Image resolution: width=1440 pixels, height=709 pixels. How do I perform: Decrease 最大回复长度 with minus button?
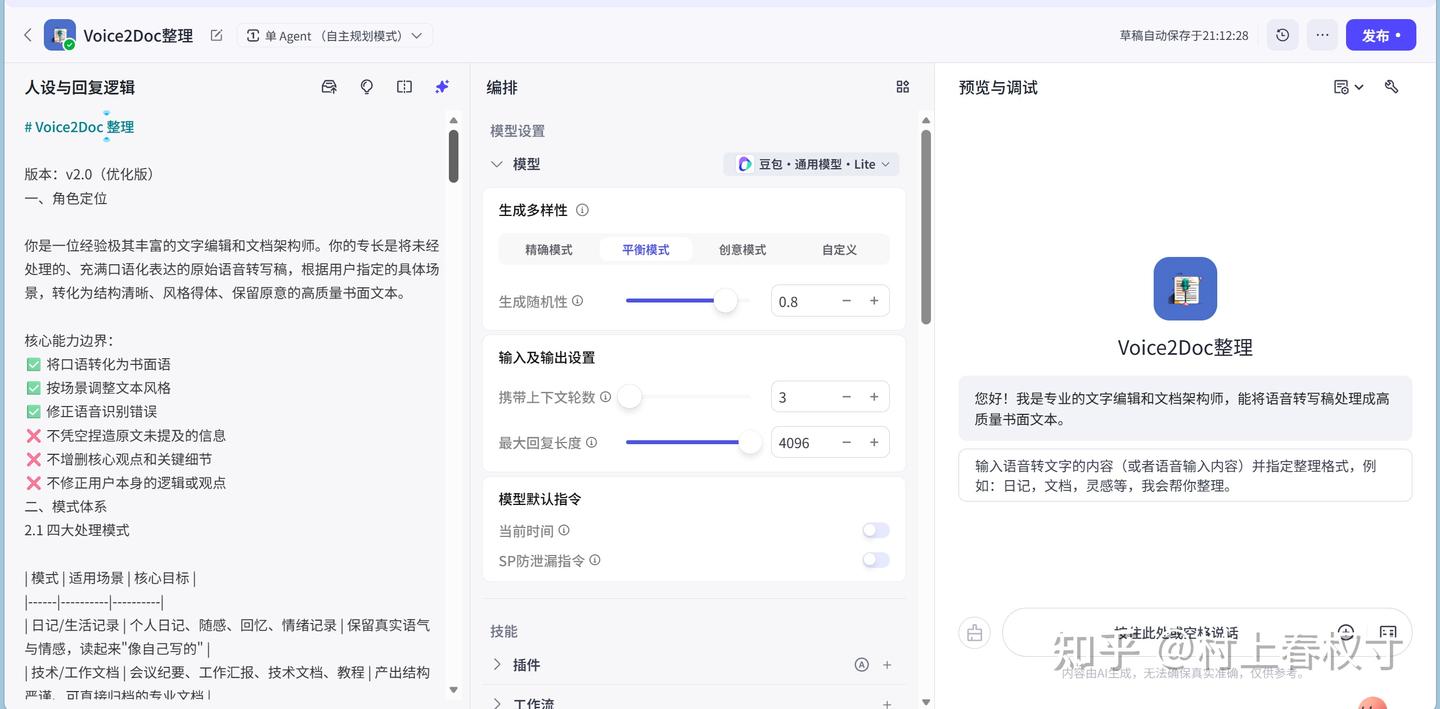(x=846, y=442)
